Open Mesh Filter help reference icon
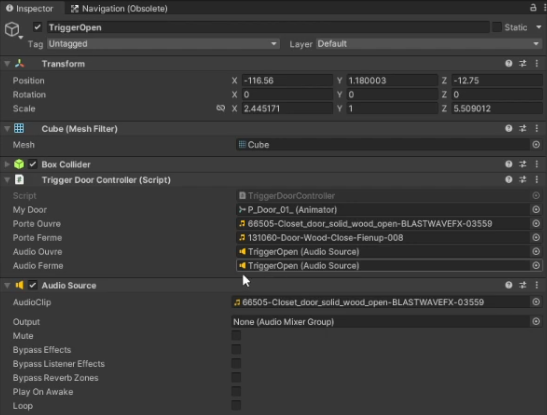The height and width of the screenshot is (415, 547). [509, 128]
